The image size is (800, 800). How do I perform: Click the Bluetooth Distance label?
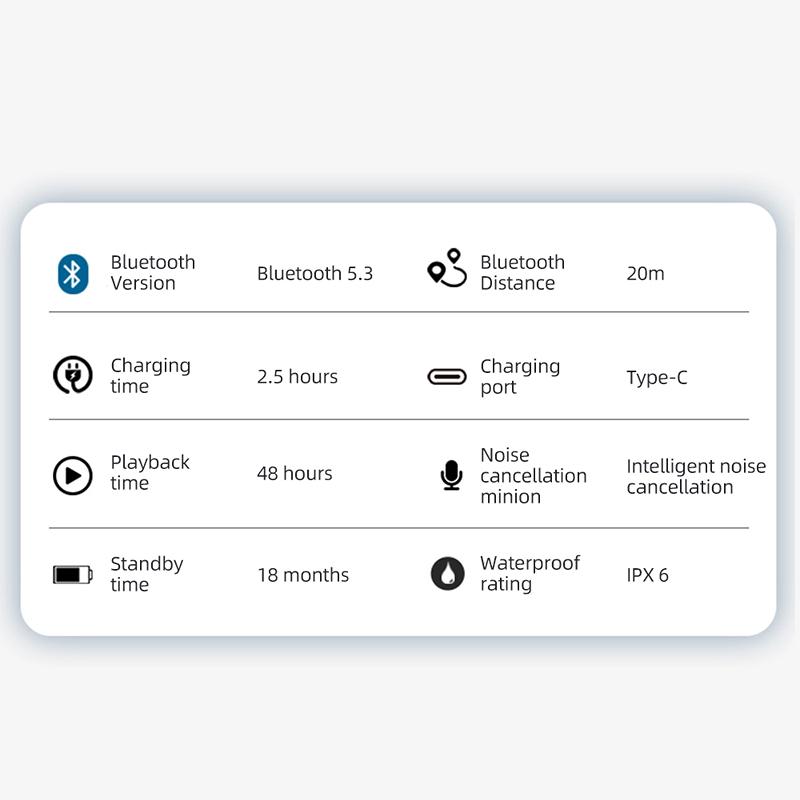pos(522,273)
